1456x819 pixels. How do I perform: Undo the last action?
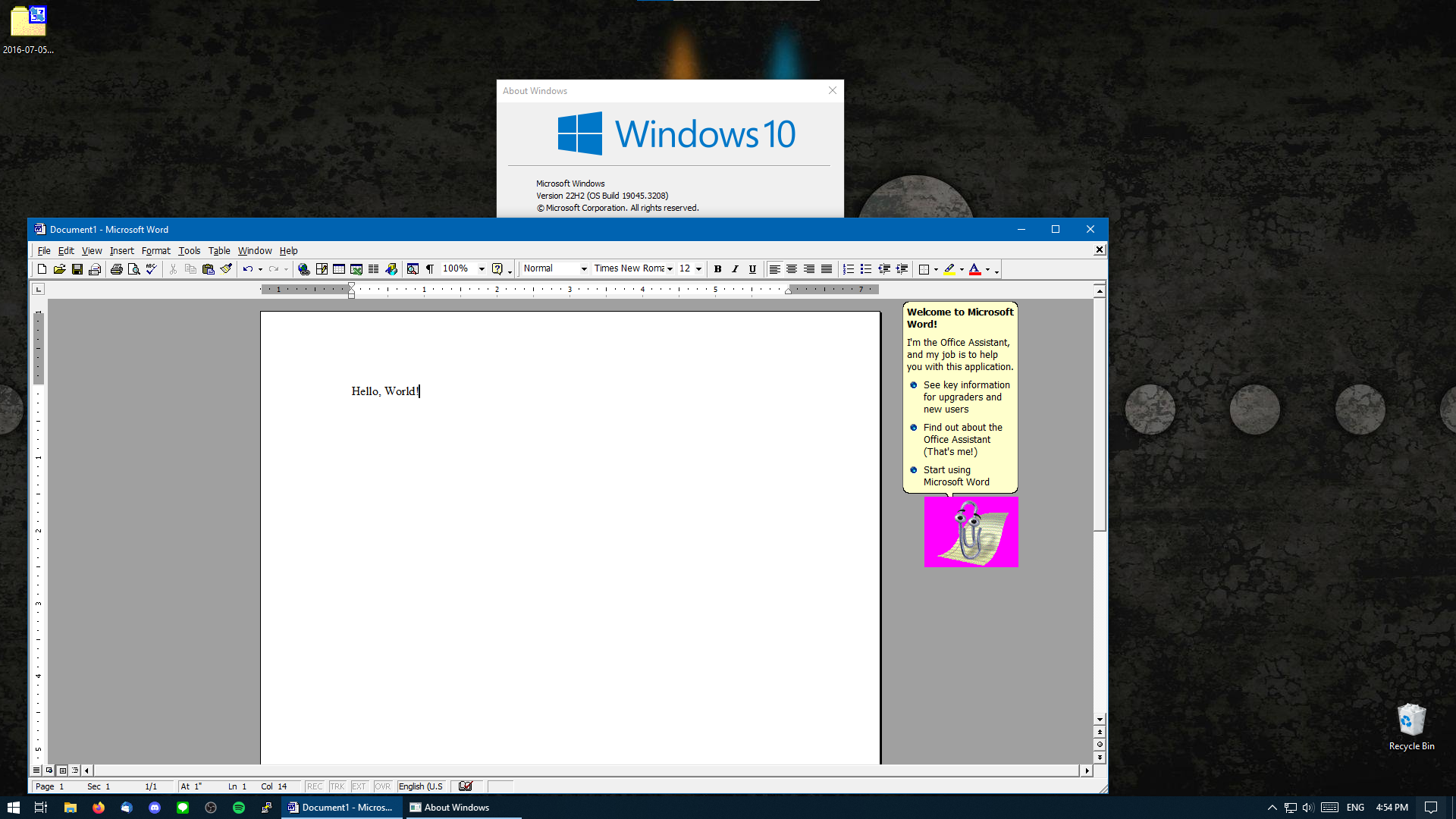[x=247, y=269]
